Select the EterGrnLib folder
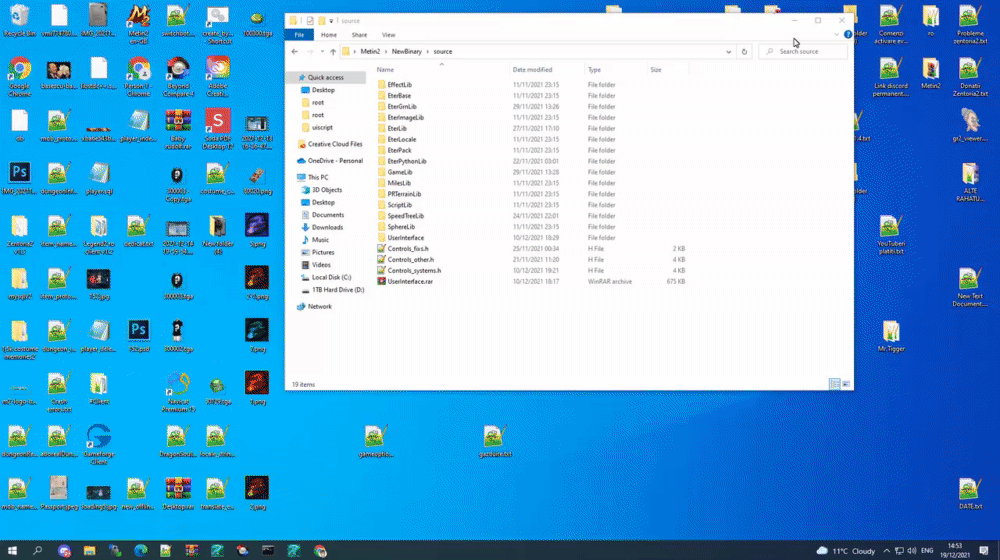The image size is (1000, 560). 402,107
